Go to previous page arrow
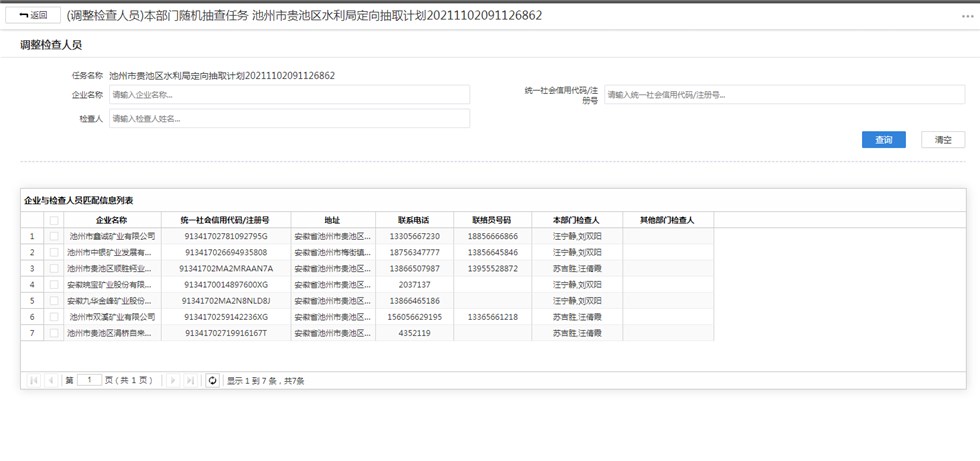Viewport: 980px width, 461px height. point(51,380)
